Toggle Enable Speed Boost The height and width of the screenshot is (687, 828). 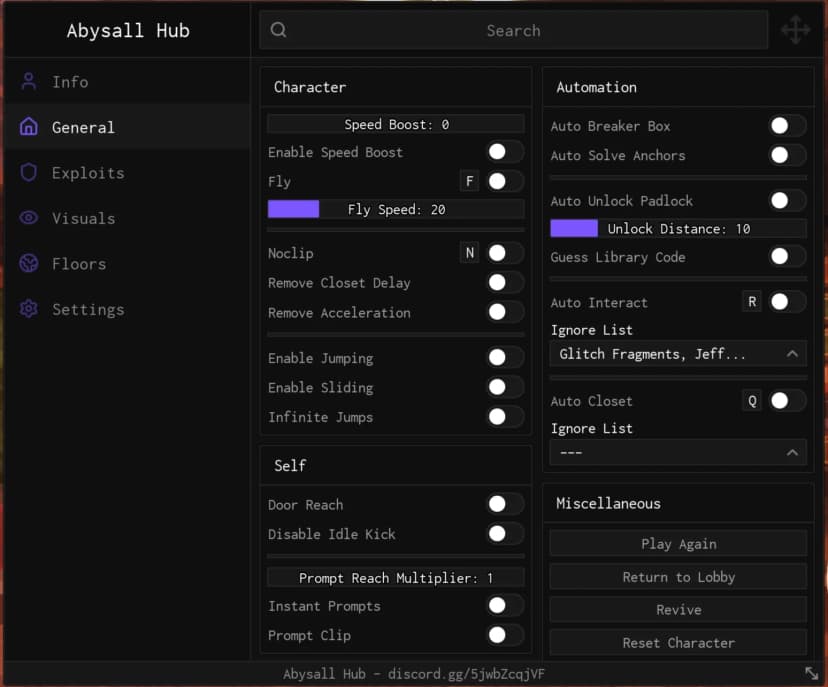coord(505,152)
